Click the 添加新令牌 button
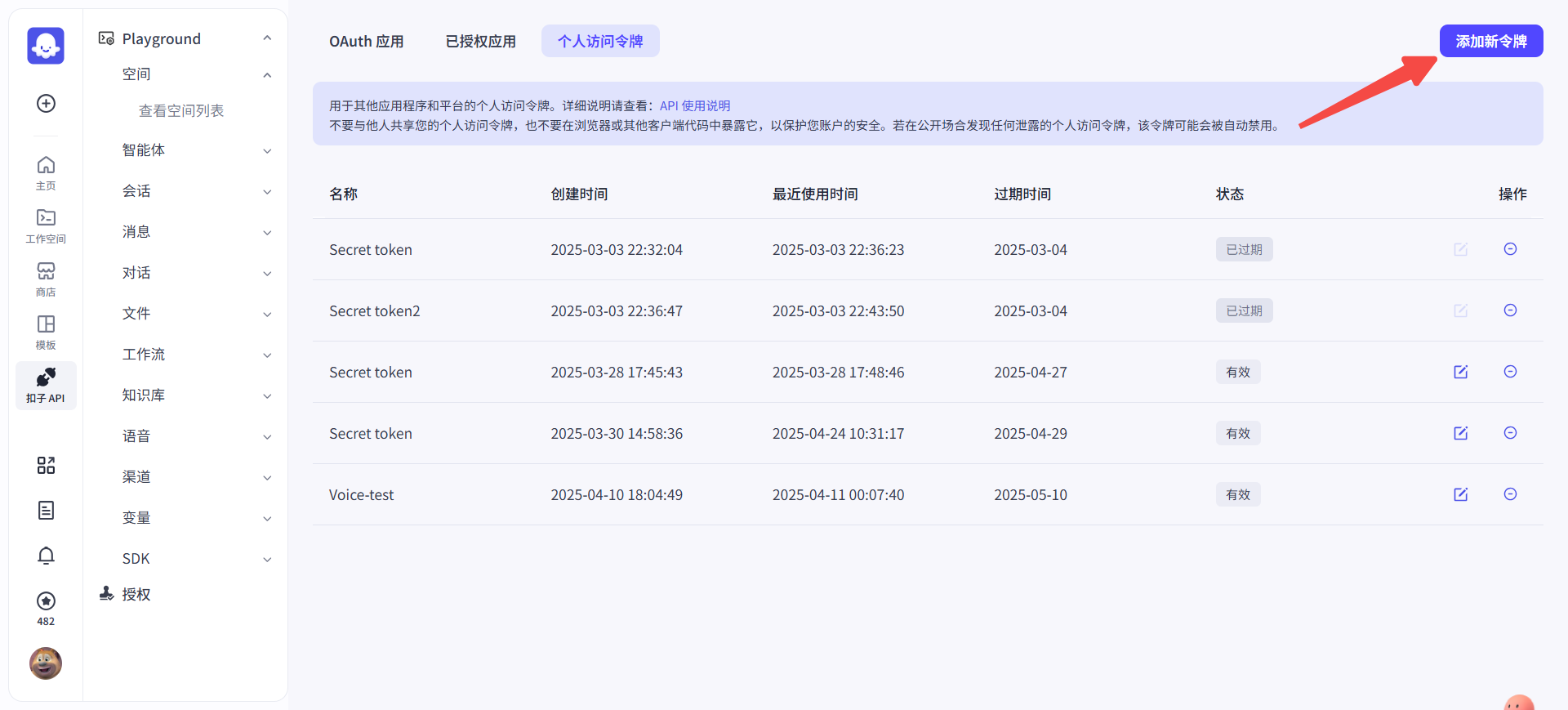This screenshot has height=710, width=1568. pyautogui.click(x=1491, y=41)
